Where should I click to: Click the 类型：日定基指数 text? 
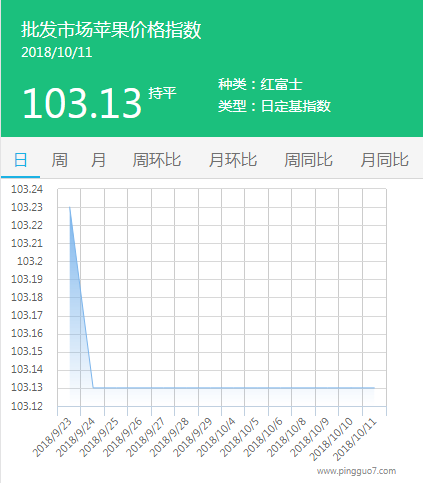tap(274, 106)
